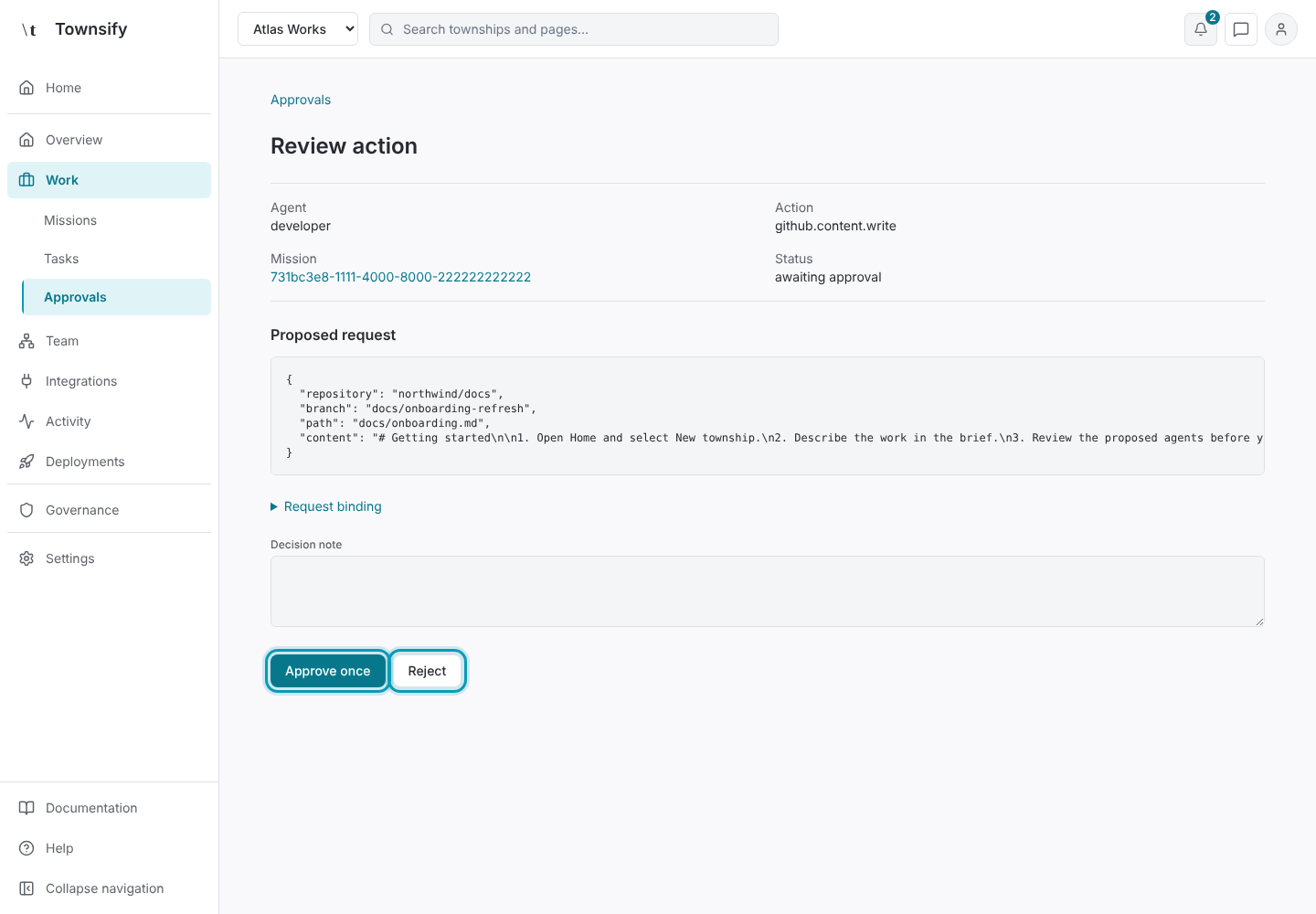Click the Search townships and pages field
This screenshot has height=914, width=1316.
pyautogui.click(x=574, y=29)
